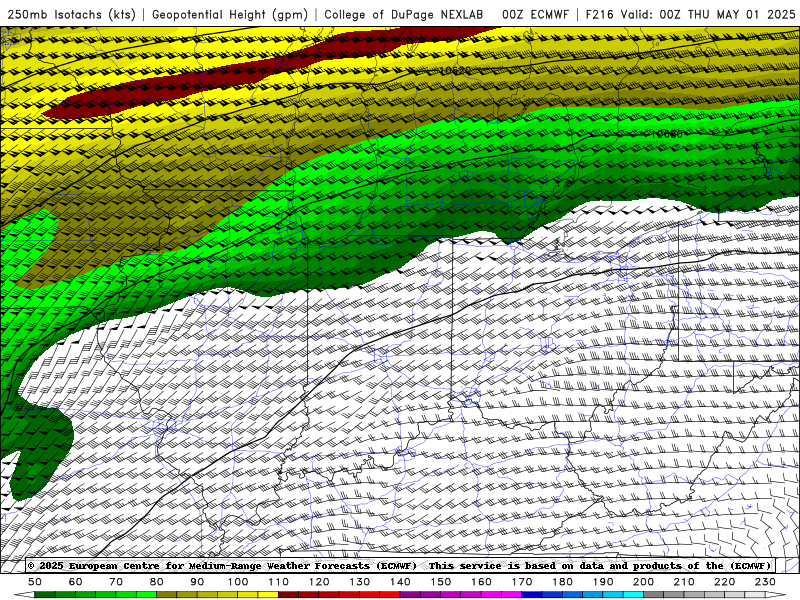Click the '250mb Isotachs (kts)' title text
The height and width of the screenshot is (600, 800).
(x=71, y=14)
